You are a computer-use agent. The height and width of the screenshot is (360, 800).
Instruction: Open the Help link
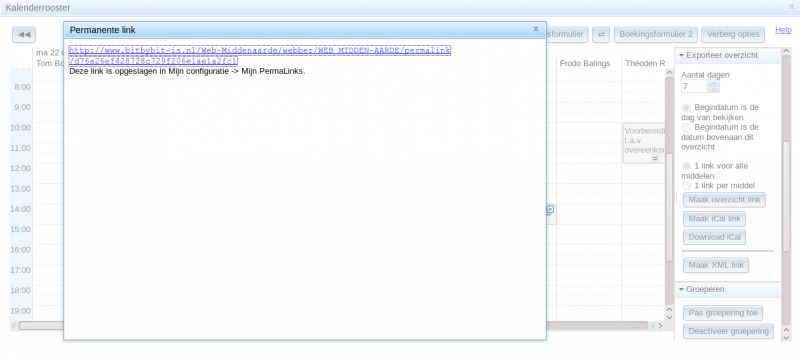click(x=783, y=30)
